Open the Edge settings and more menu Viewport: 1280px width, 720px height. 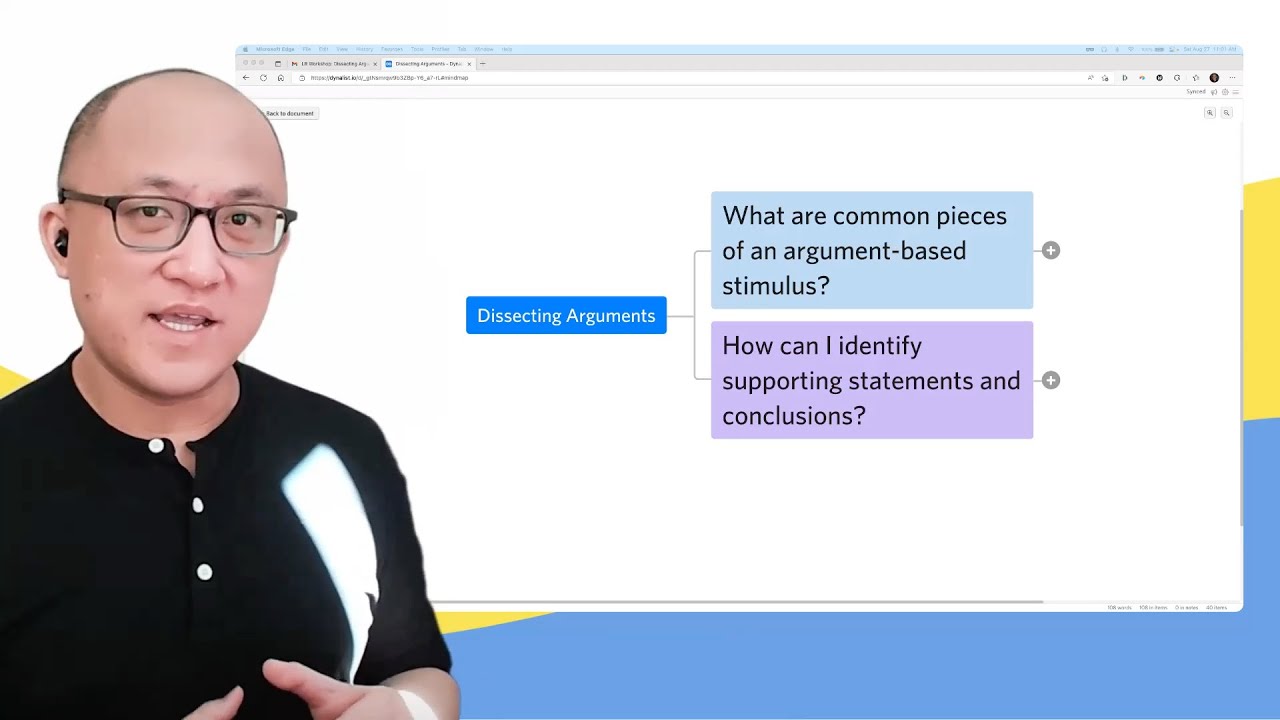point(1232,78)
